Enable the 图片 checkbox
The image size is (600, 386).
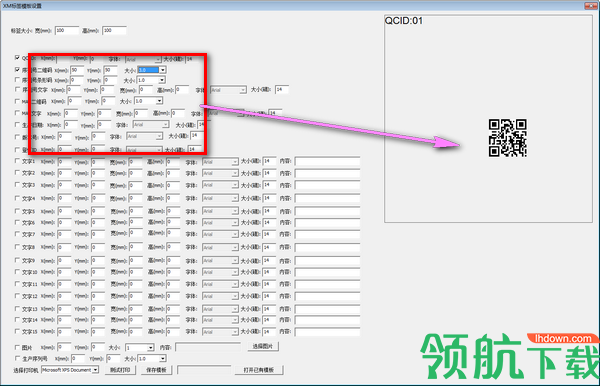pos(17,347)
